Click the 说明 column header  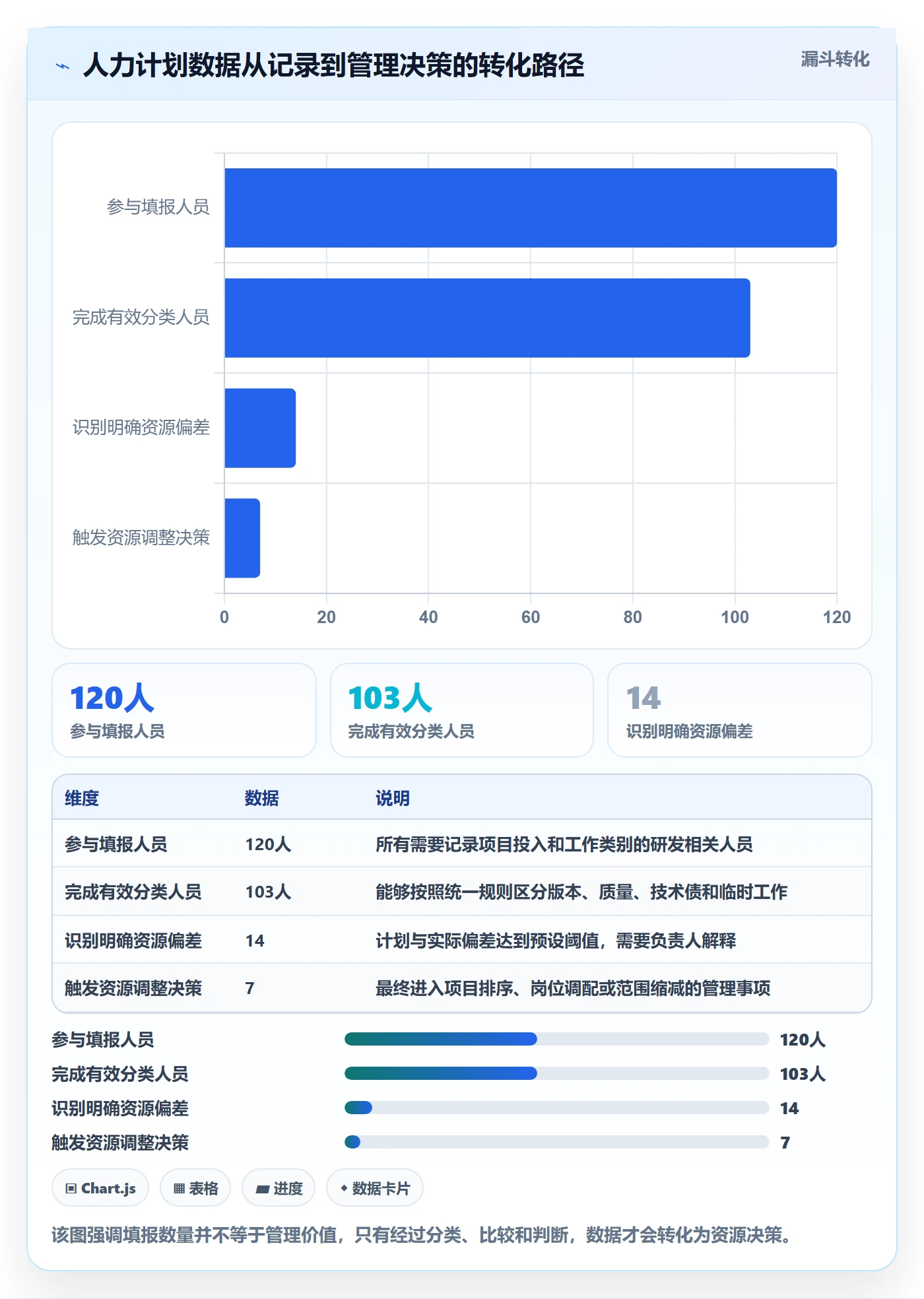pos(393,798)
